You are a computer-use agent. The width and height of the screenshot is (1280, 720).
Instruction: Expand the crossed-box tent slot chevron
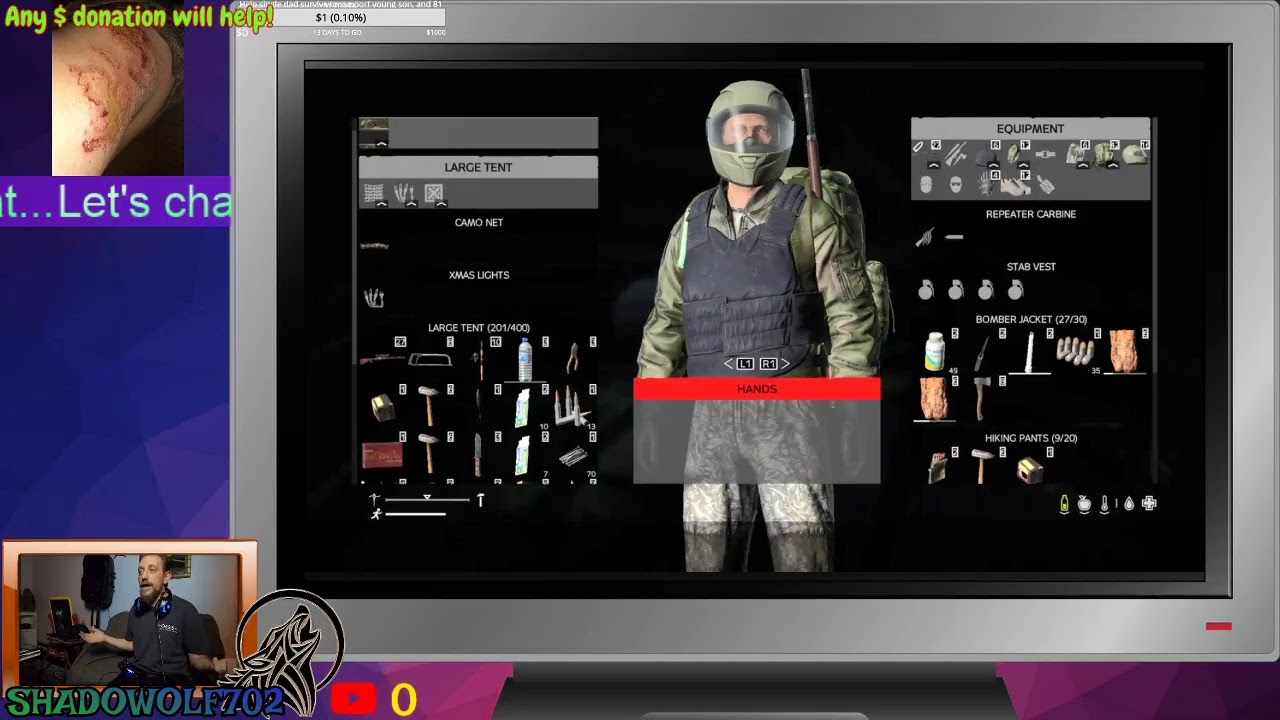pyautogui.click(x=441, y=203)
